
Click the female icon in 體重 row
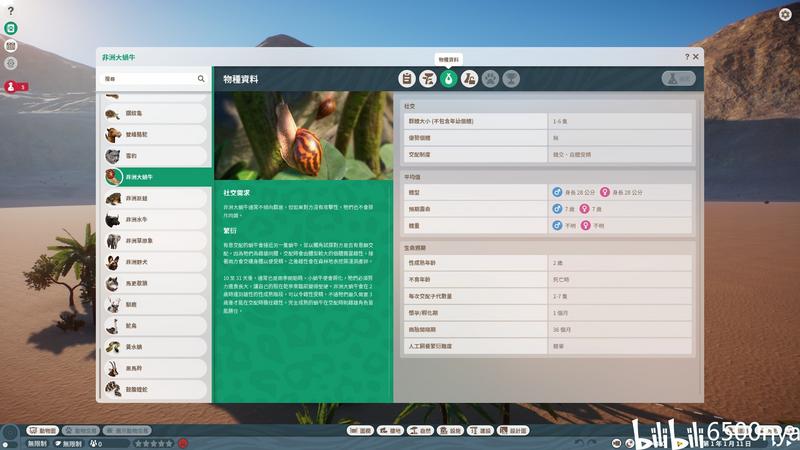point(586,225)
